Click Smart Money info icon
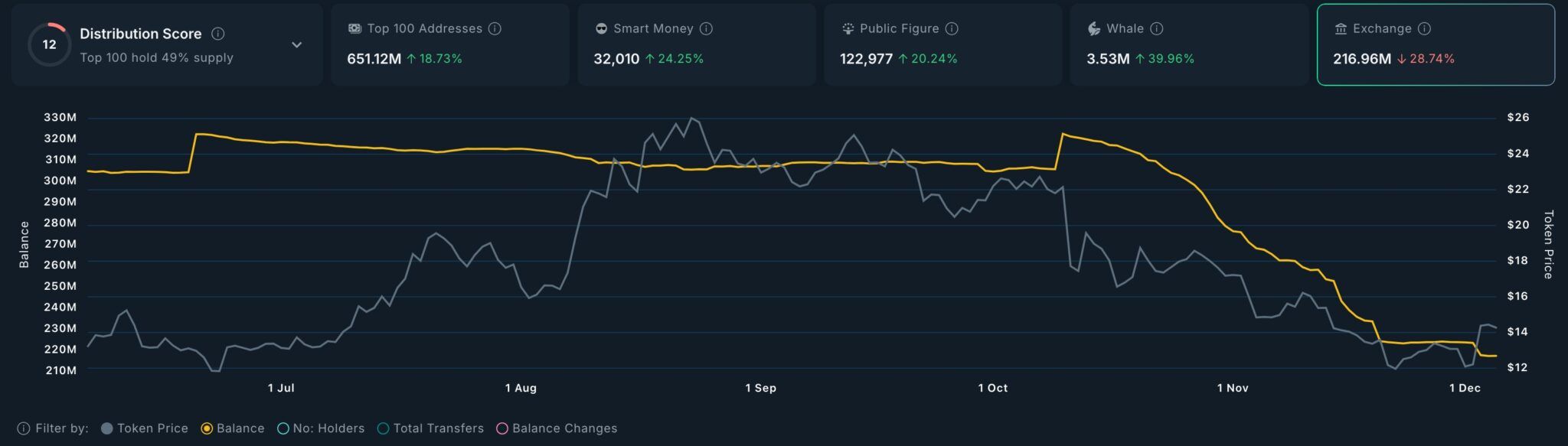The height and width of the screenshot is (446, 1568). click(706, 28)
